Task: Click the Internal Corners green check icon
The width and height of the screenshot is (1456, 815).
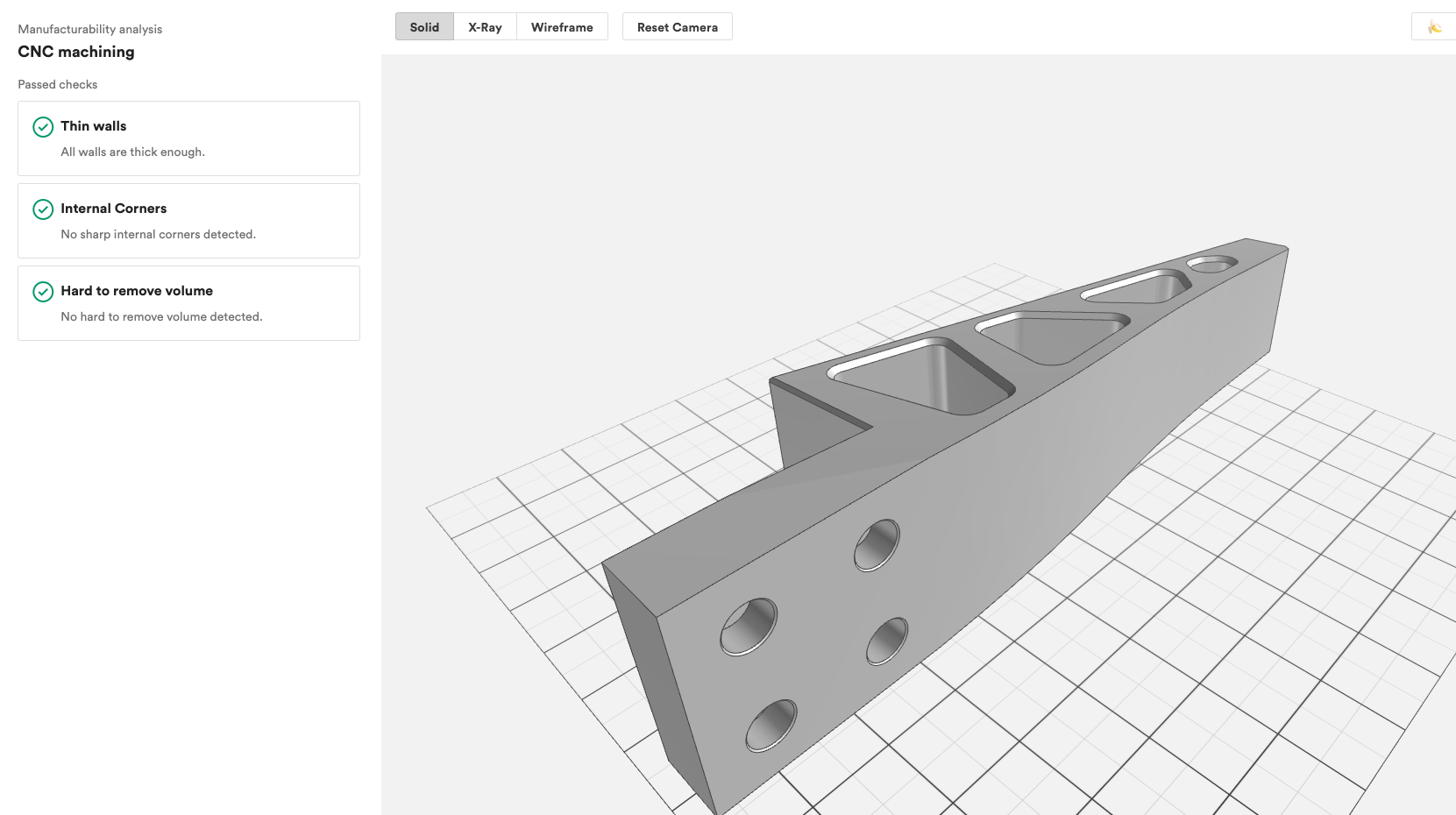Action: click(x=43, y=209)
